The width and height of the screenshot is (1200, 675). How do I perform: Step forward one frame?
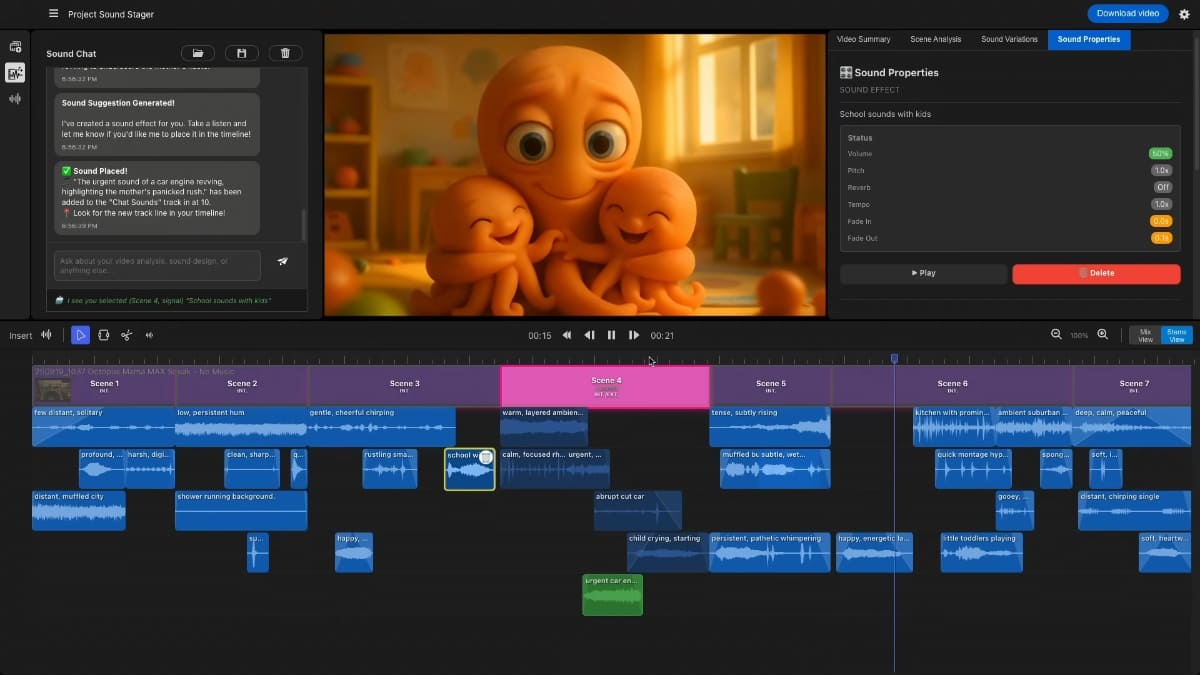tap(634, 335)
